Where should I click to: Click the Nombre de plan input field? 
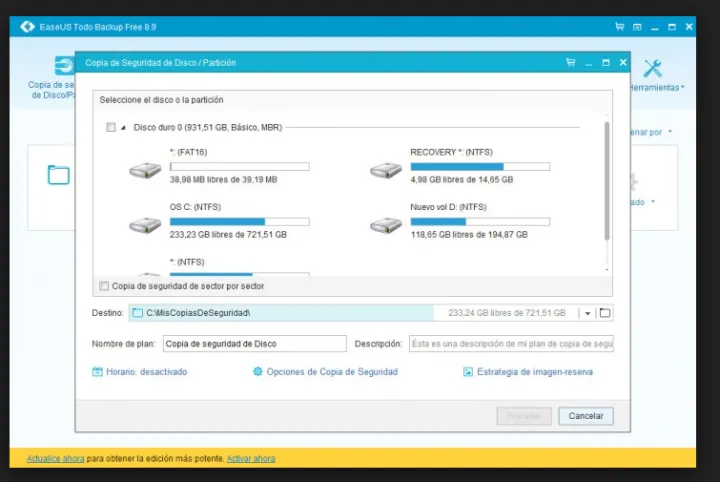tap(255, 344)
